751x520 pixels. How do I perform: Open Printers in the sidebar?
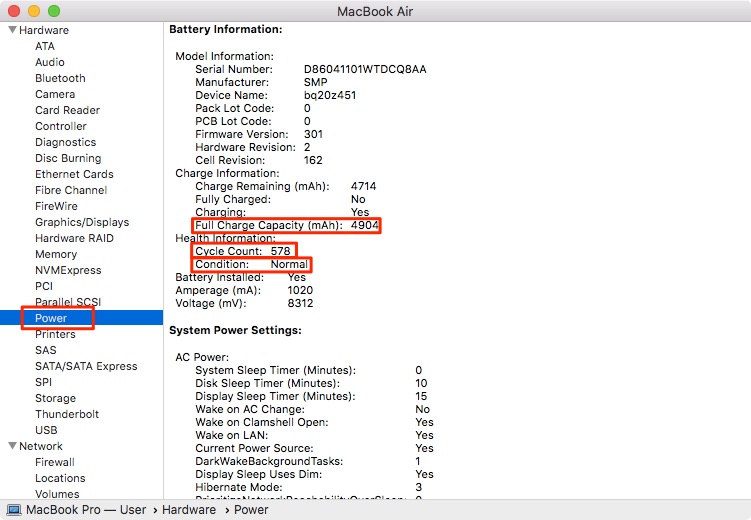pos(55,334)
